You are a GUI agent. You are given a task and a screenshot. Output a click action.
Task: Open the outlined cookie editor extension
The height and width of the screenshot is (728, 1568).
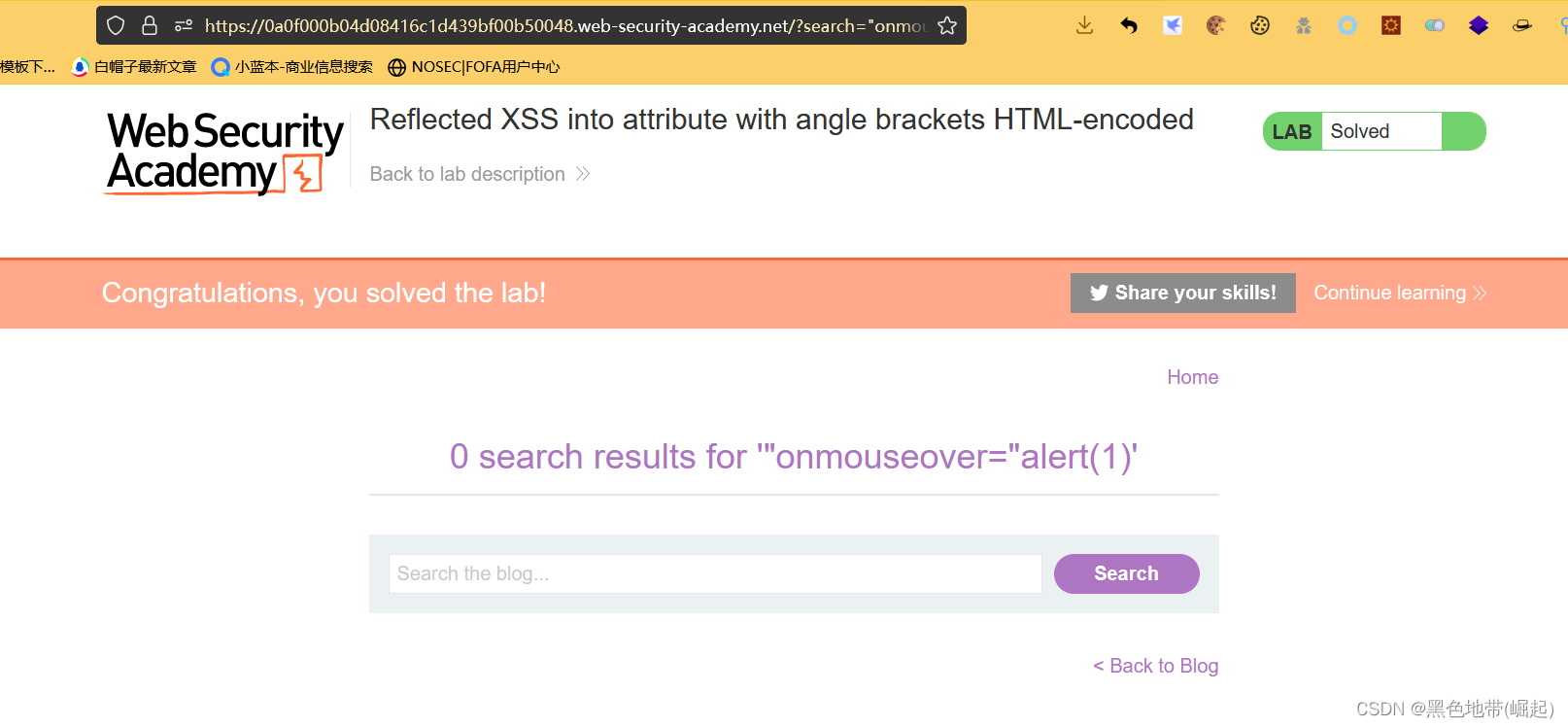[1260, 25]
